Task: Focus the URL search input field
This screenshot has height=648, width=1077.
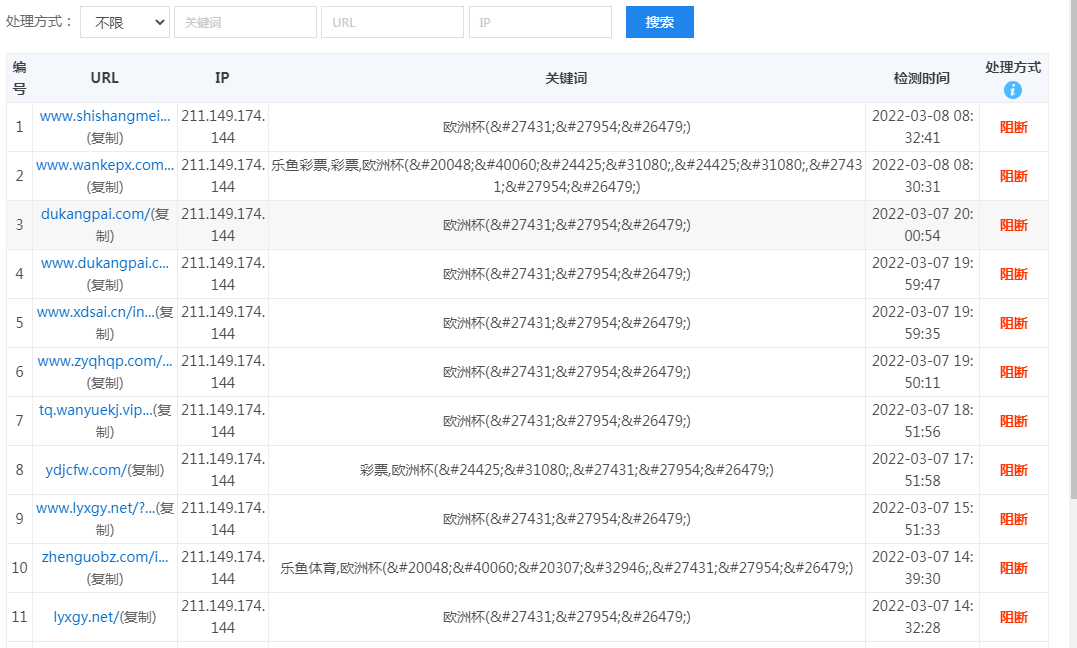Action: (x=392, y=22)
